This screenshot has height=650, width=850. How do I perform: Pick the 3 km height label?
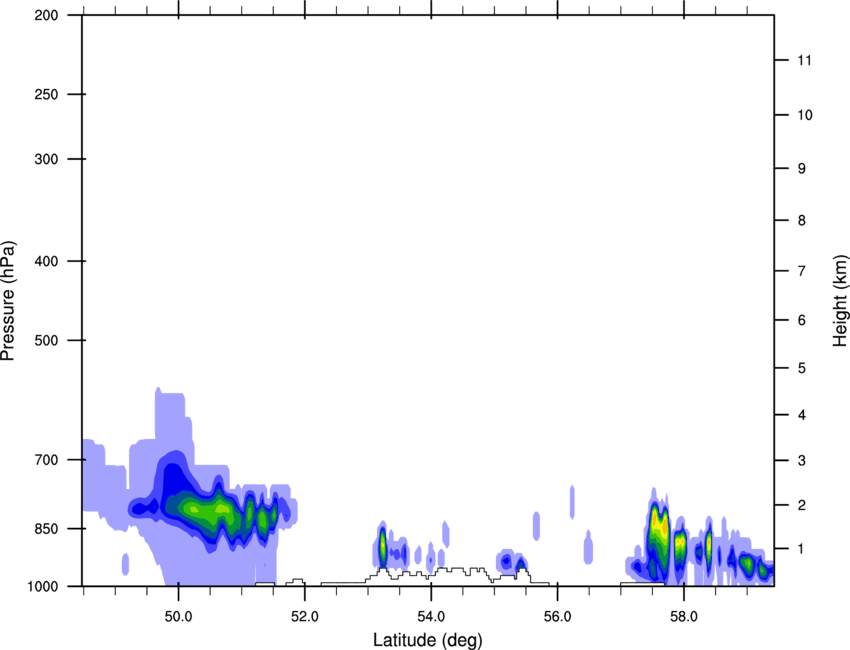pos(802,460)
